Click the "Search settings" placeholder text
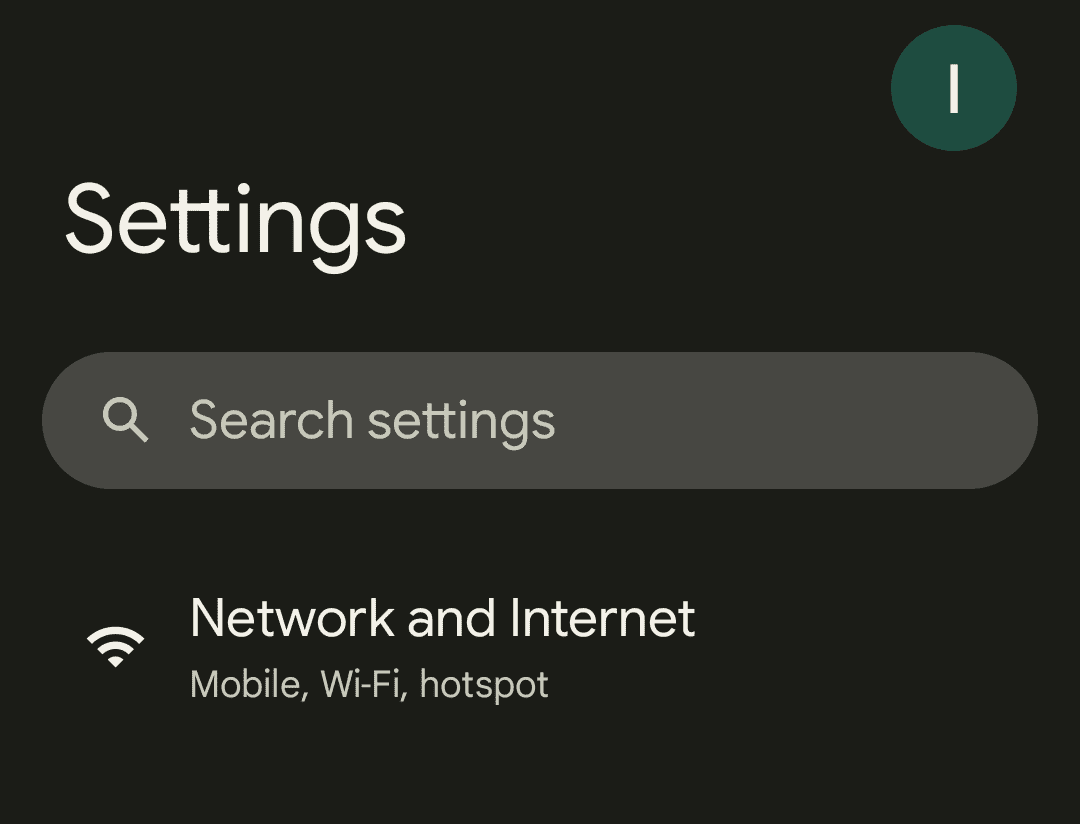This screenshot has height=824, width=1080. tap(372, 420)
